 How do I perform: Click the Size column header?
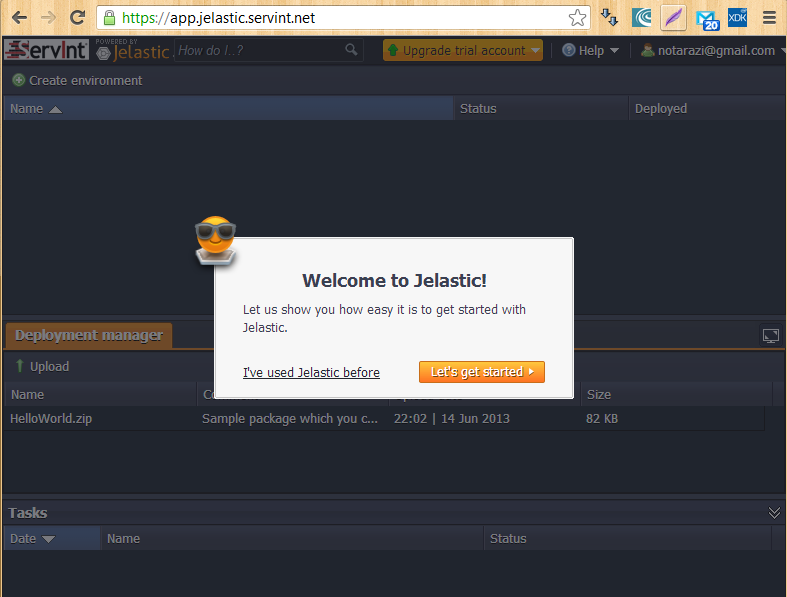(676, 395)
